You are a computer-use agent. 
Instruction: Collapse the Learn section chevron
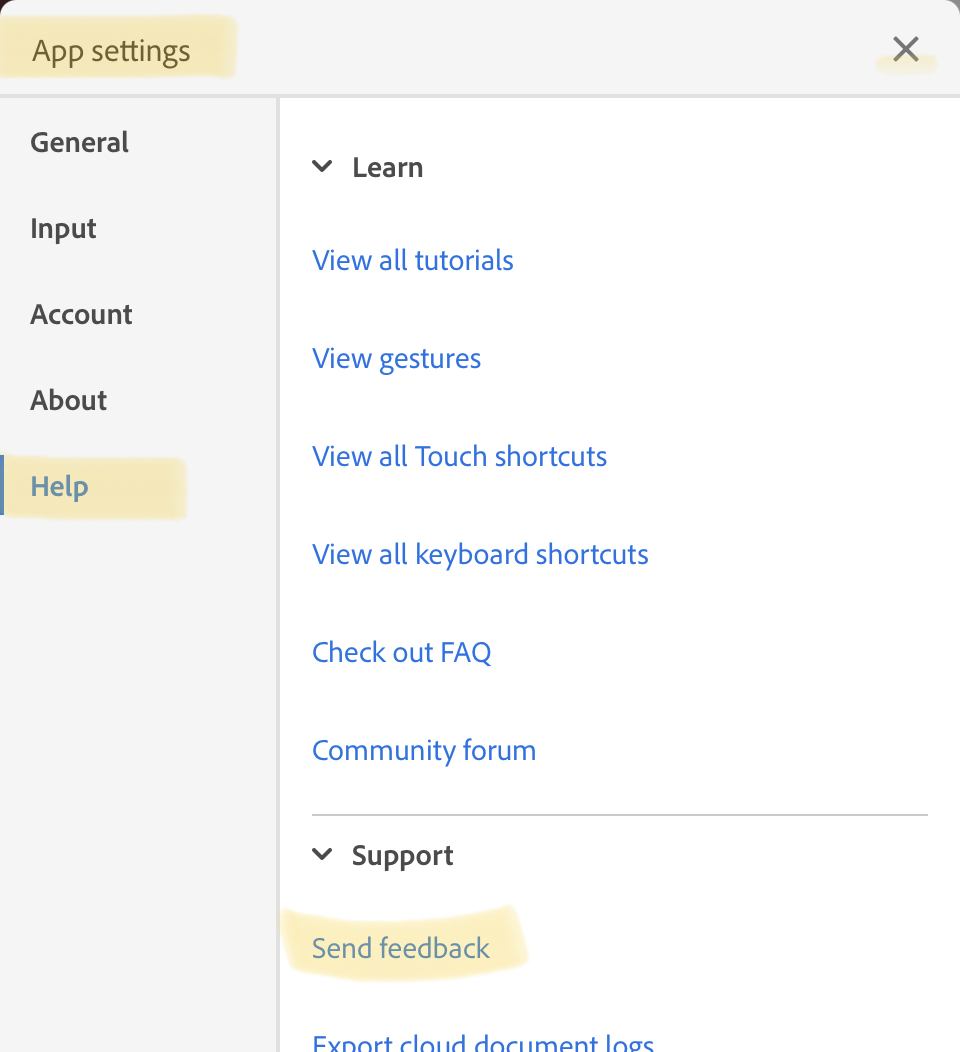click(x=322, y=167)
